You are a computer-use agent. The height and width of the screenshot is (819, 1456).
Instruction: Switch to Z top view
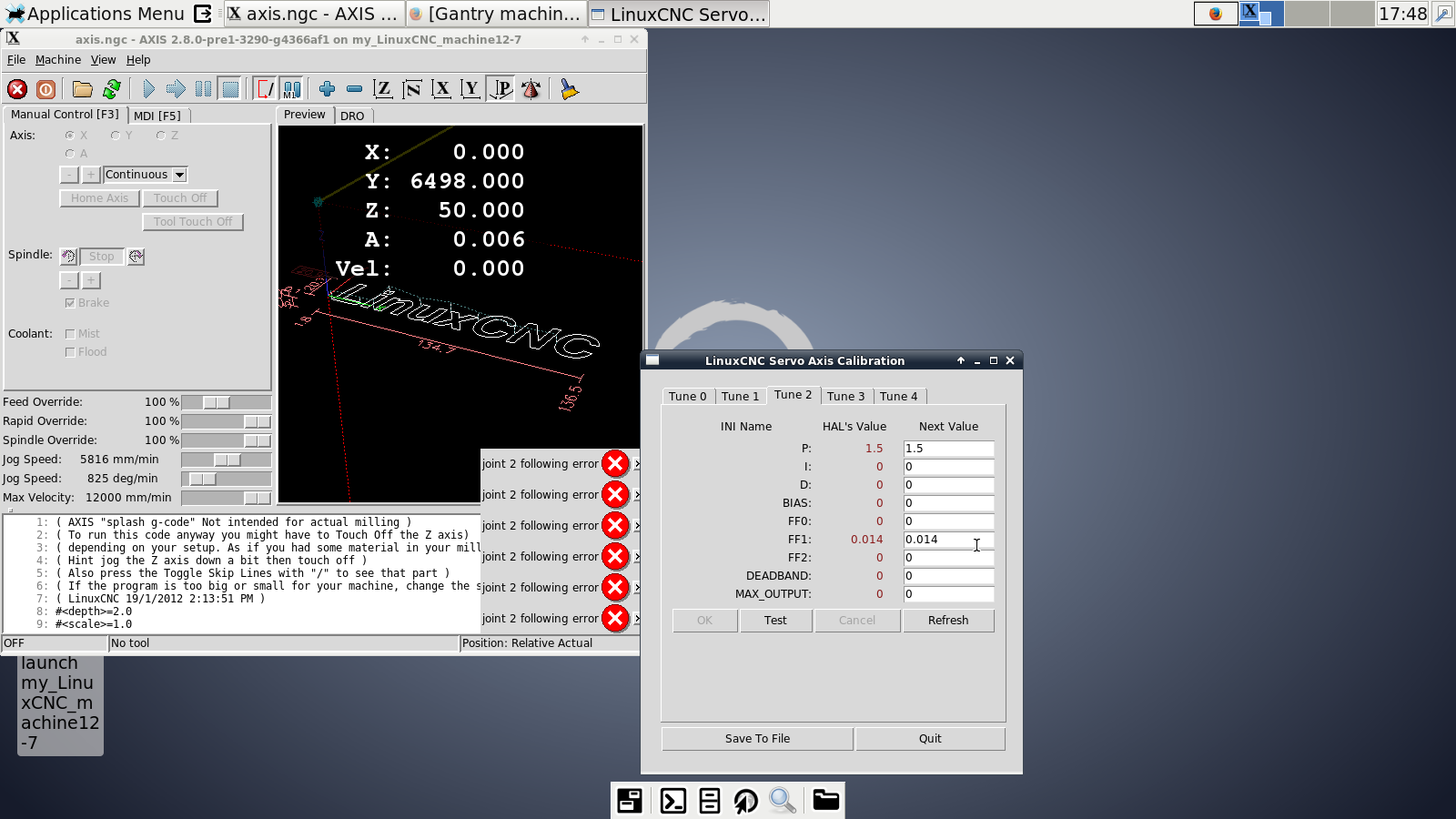(383, 89)
